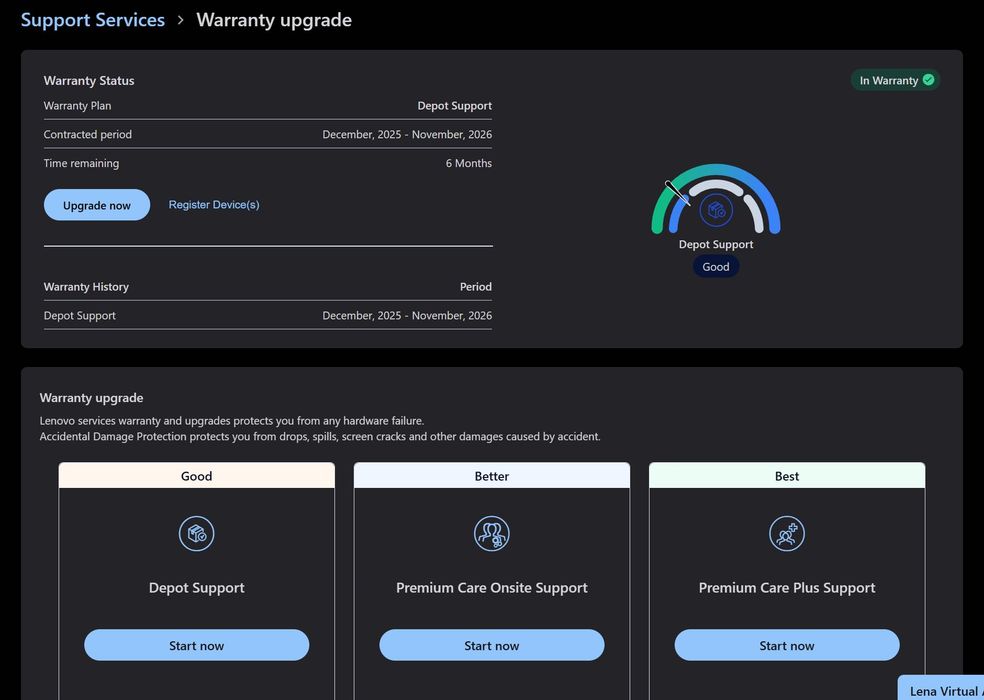Click Start now under Premium Care Onsite Support
984x700 pixels.
click(492, 645)
